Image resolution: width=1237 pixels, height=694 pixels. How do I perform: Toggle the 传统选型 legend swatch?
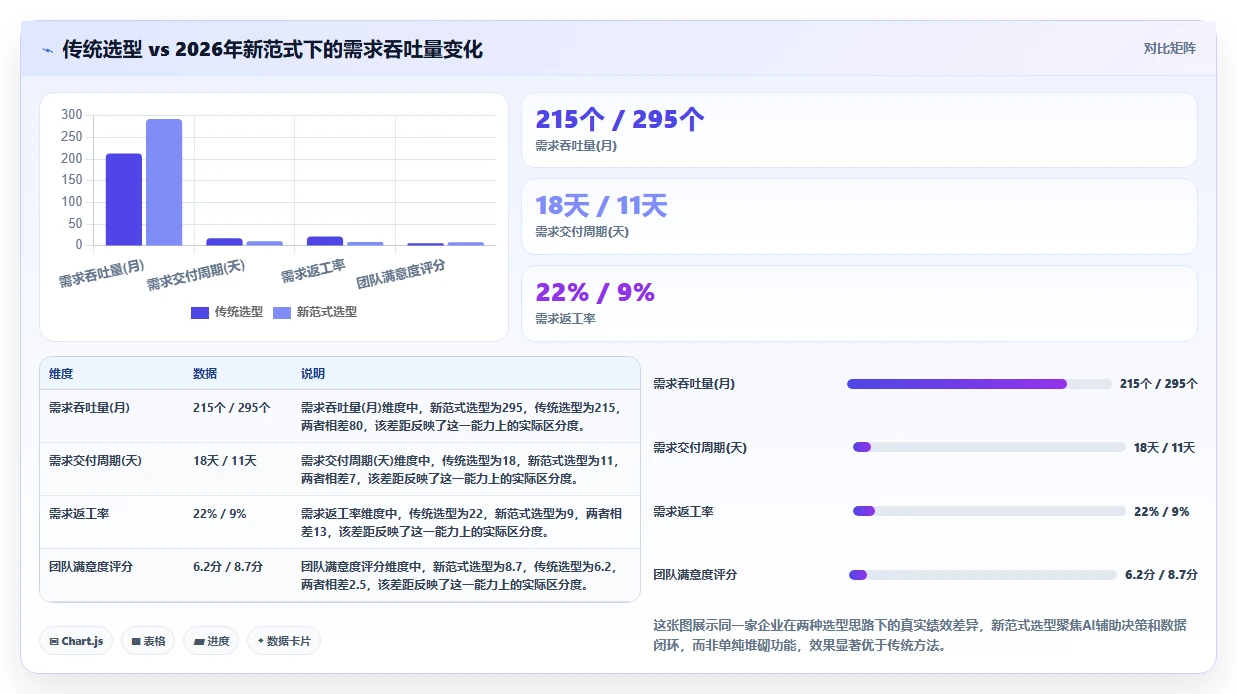click(200, 312)
